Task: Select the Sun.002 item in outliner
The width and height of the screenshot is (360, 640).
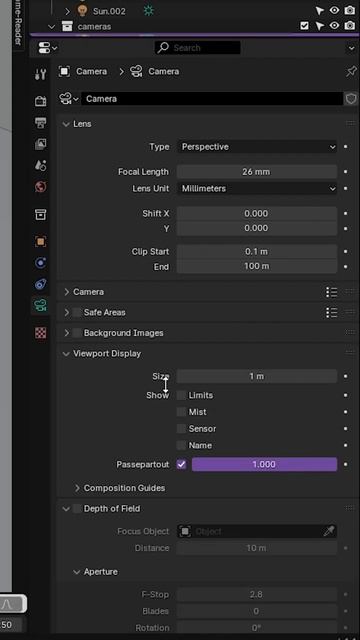Action: pyautogui.click(x=109, y=11)
